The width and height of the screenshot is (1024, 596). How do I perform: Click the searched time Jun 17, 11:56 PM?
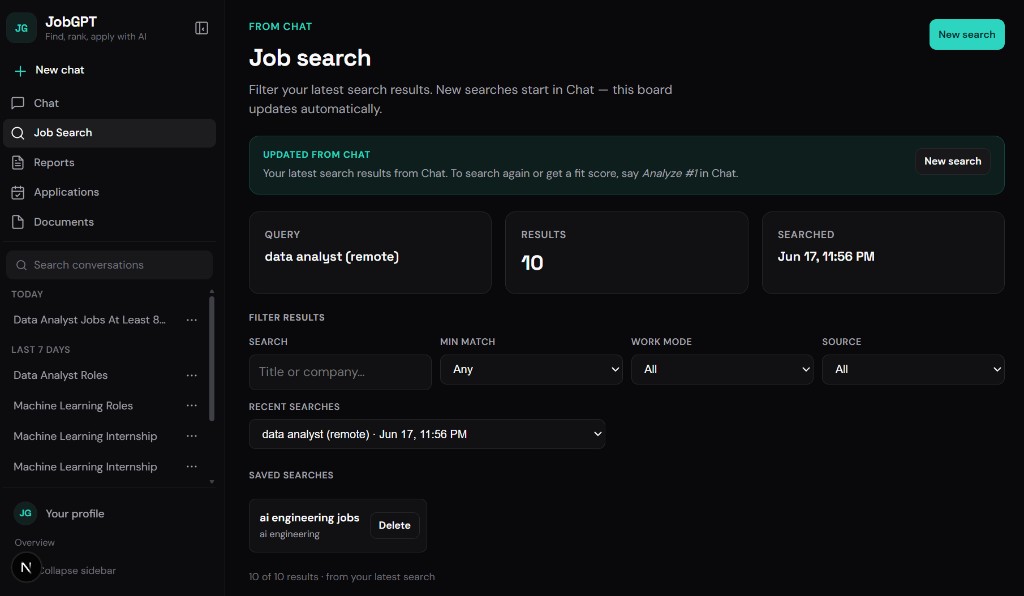point(825,257)
